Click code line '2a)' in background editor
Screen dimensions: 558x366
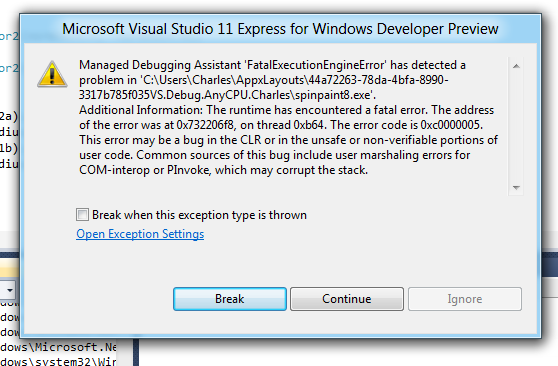tap(9, 116)
